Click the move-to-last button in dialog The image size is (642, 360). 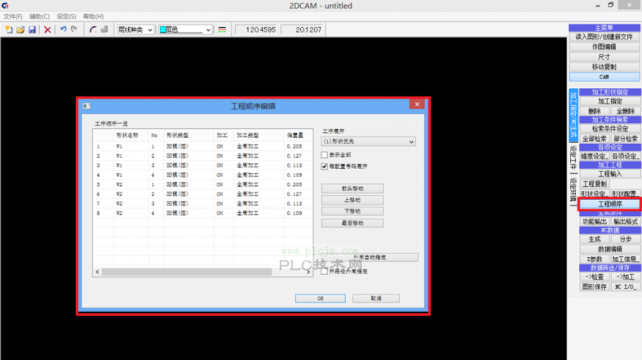coord(353,223)
